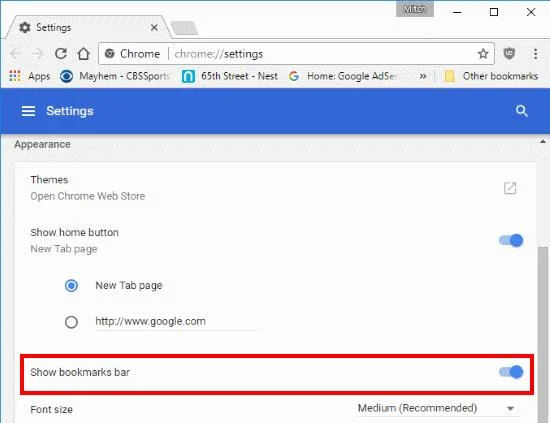Image resolution: width=550 pixels, height=423 pixels.
Task: Open the Font size dropdown
Action: pyautogui.click(x=436, y=408)
